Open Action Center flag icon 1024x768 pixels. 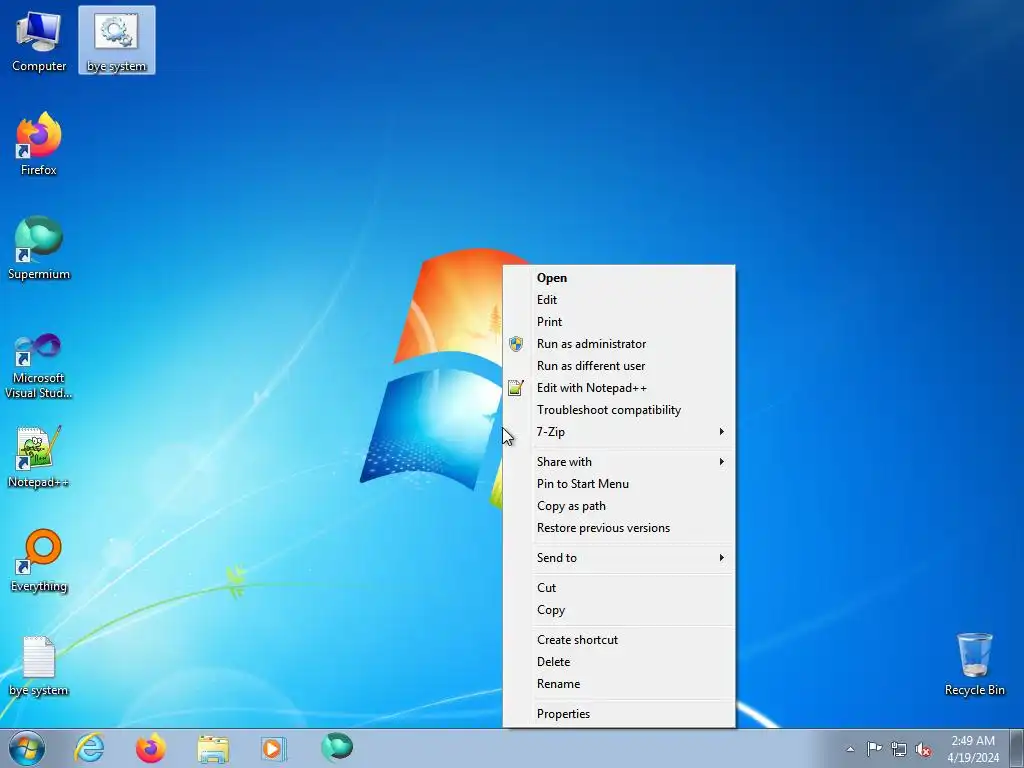[874, 749]
